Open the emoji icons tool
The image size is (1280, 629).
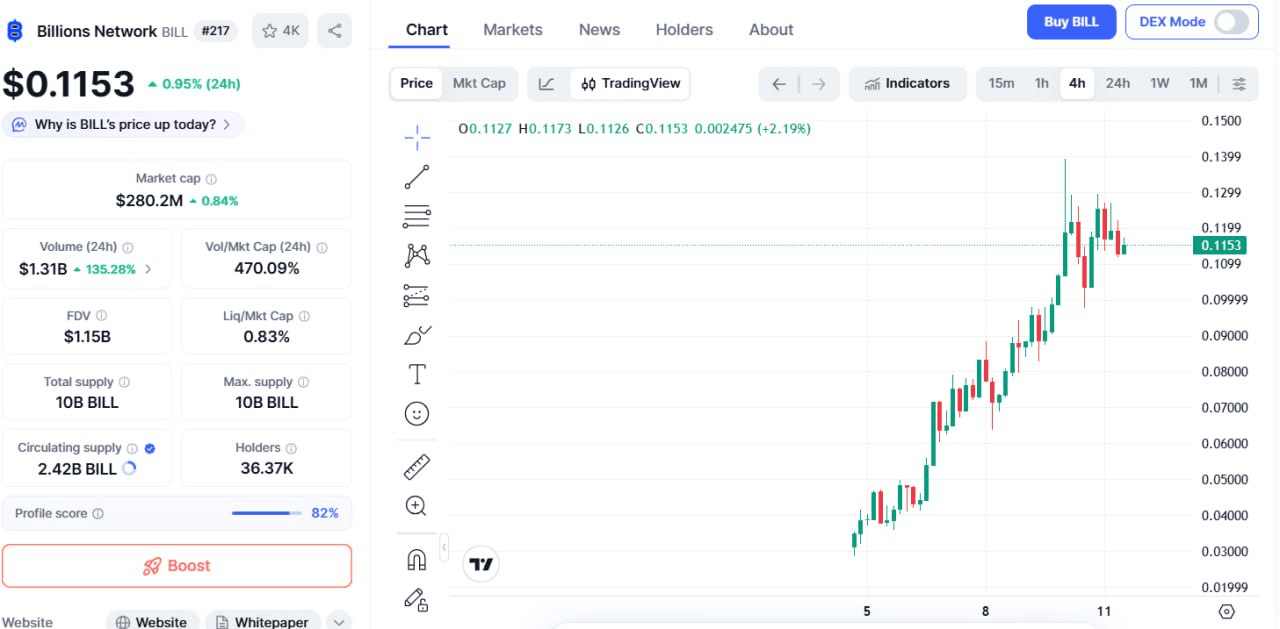tap(417, 413)
